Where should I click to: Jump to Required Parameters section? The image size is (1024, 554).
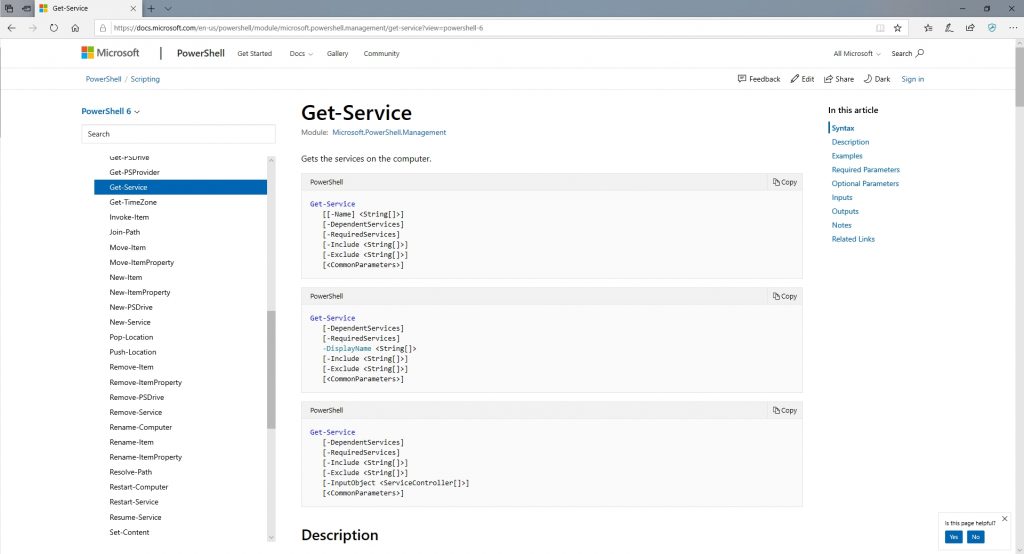pos(865,170)
